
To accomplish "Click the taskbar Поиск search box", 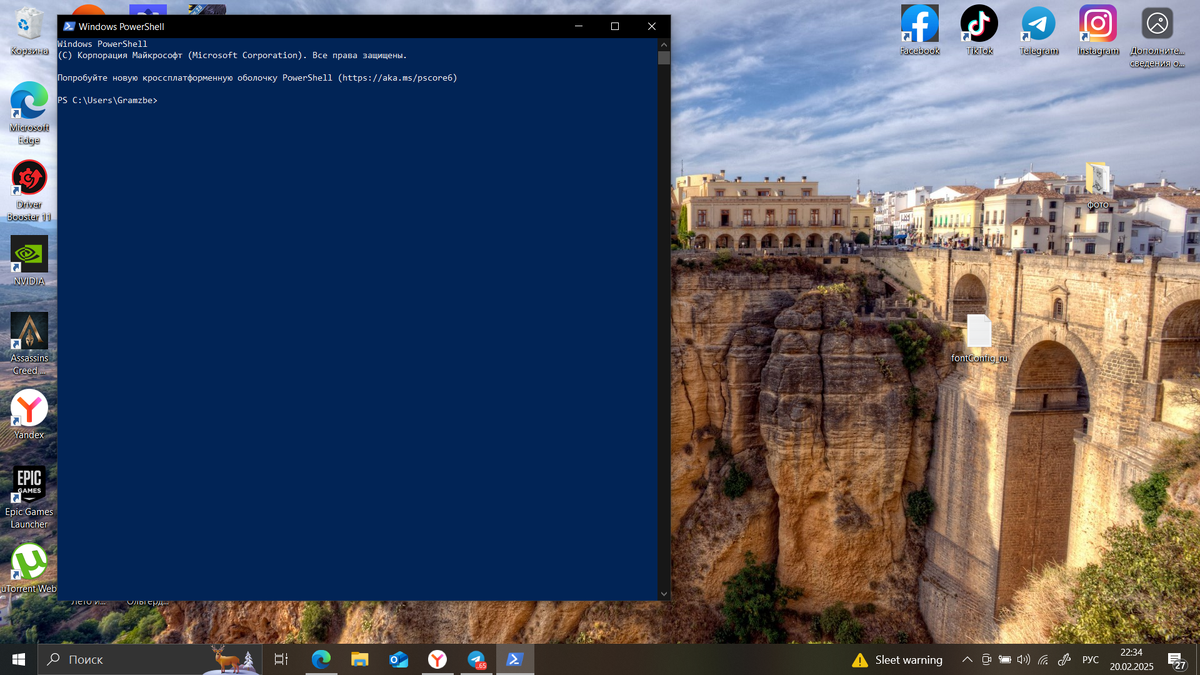I will click(x=150, y=659).
